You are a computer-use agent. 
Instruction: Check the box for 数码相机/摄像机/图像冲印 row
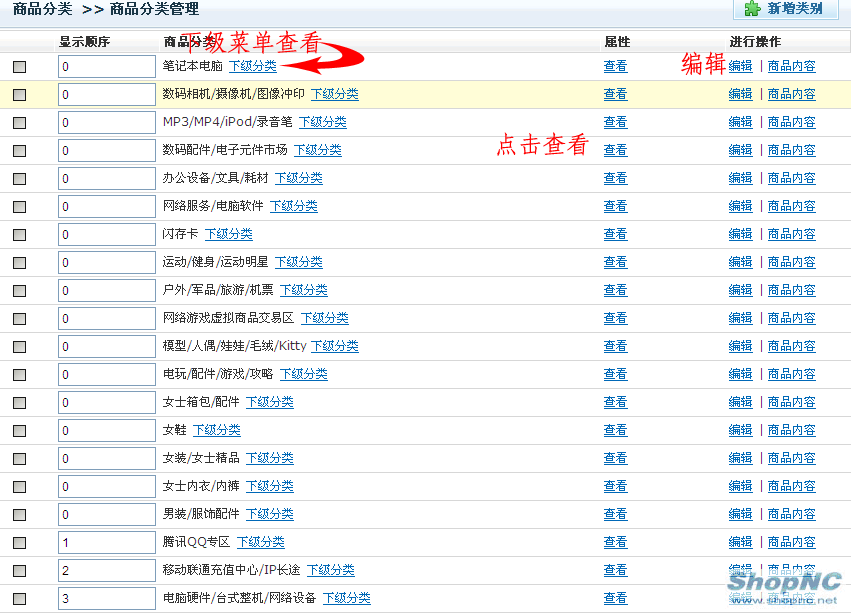point(20,95)
